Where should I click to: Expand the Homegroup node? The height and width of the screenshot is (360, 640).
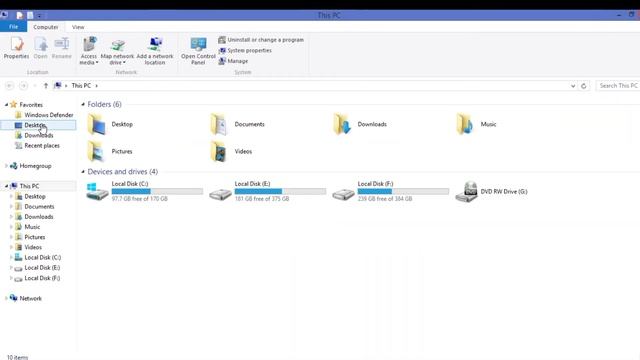[x=6, y=166]
